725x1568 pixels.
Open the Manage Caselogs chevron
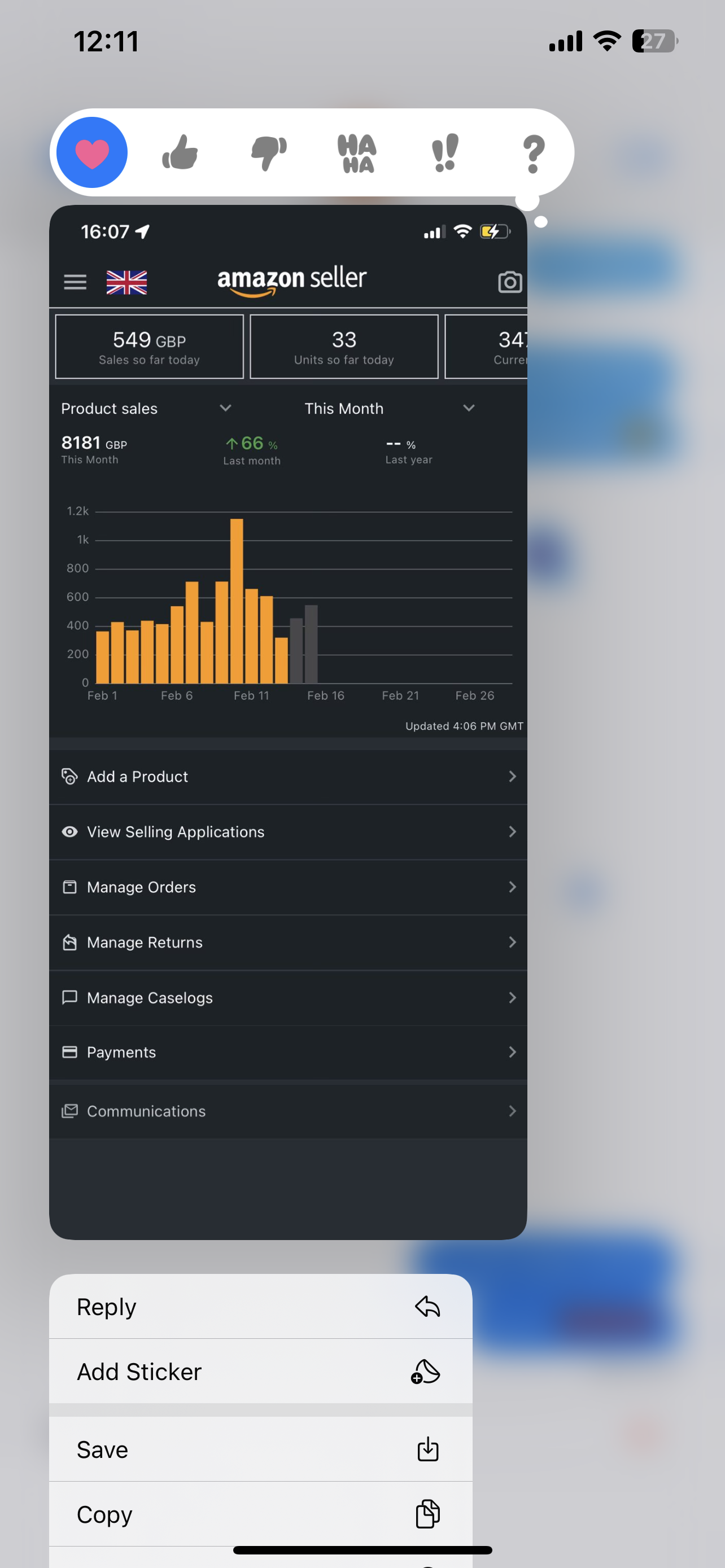(x=512, y=997)
